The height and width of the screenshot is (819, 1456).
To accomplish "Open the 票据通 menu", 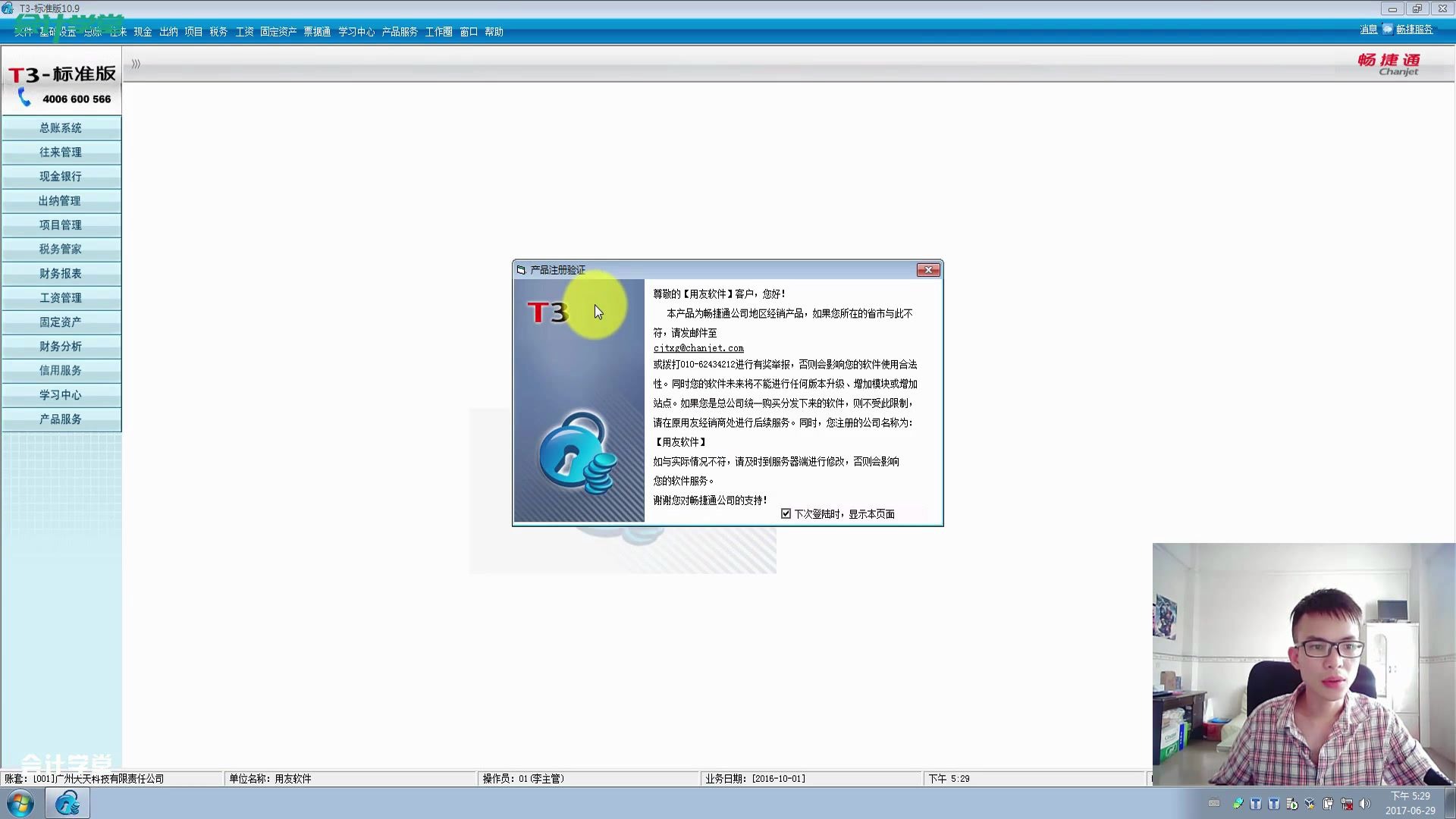I will 317,32.
